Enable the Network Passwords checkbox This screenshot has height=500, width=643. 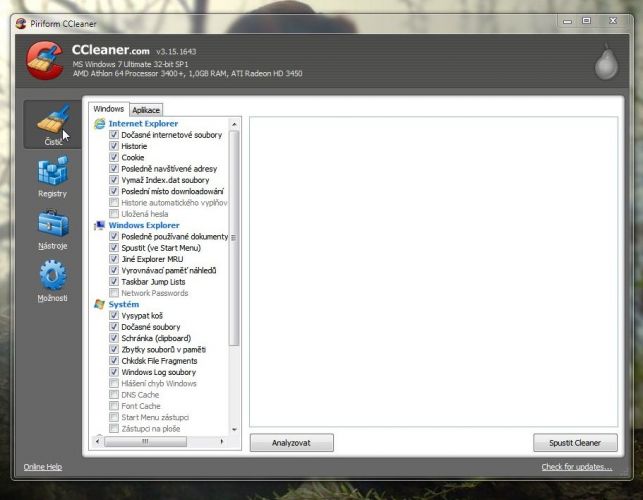[114, 293]
